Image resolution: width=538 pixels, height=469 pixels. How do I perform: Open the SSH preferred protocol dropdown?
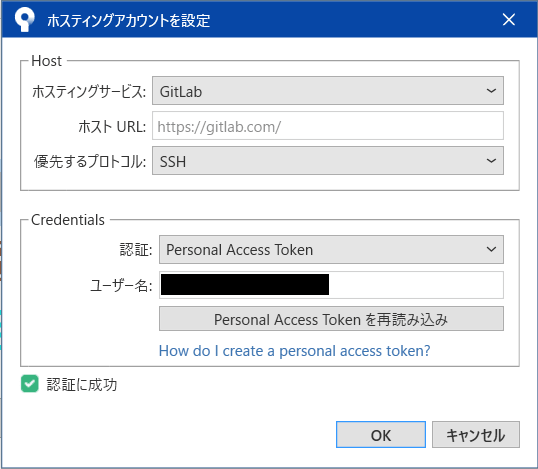[328, 161]
